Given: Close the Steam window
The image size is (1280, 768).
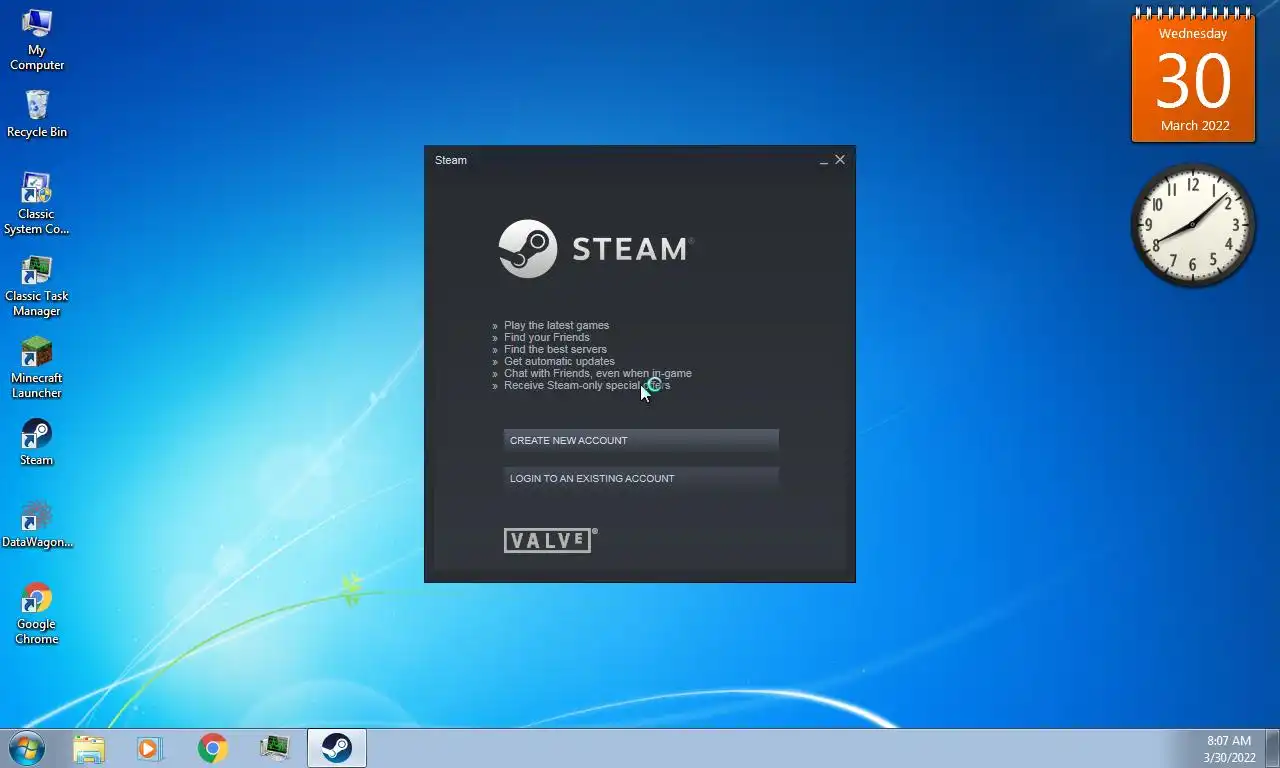Looking at the screenshot, I should [x=840, y=160].
